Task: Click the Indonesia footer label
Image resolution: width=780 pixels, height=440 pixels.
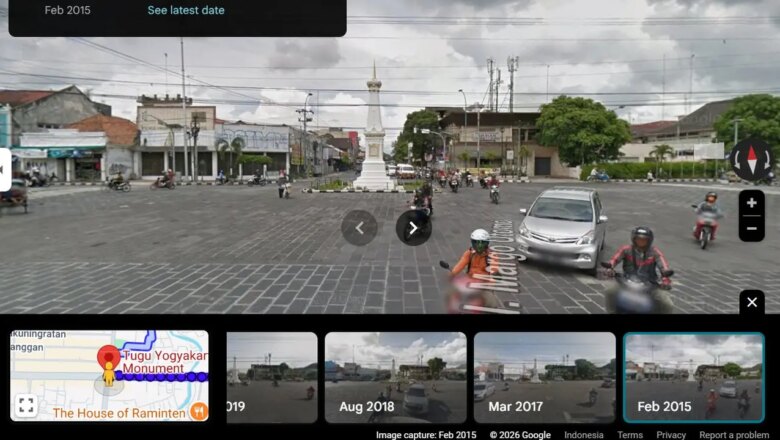Action: coord(584,435)
